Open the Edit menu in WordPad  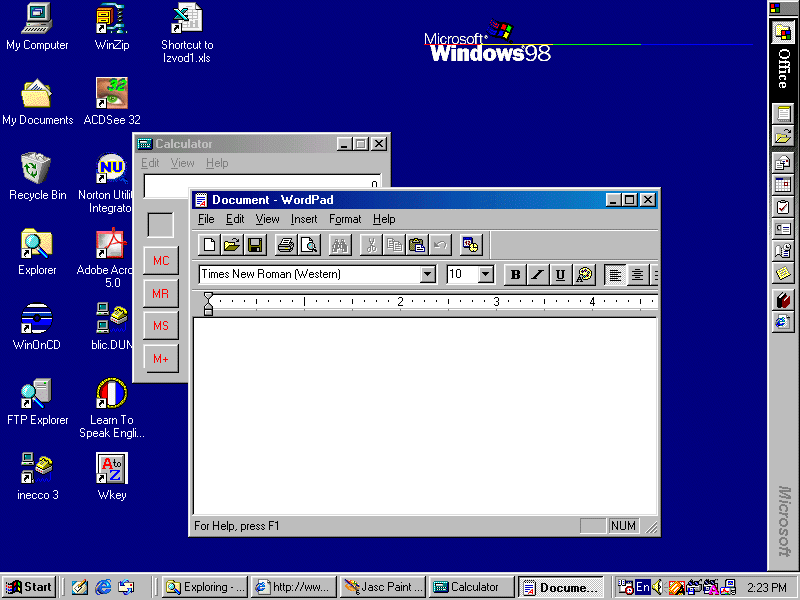[x=235, y=219]
